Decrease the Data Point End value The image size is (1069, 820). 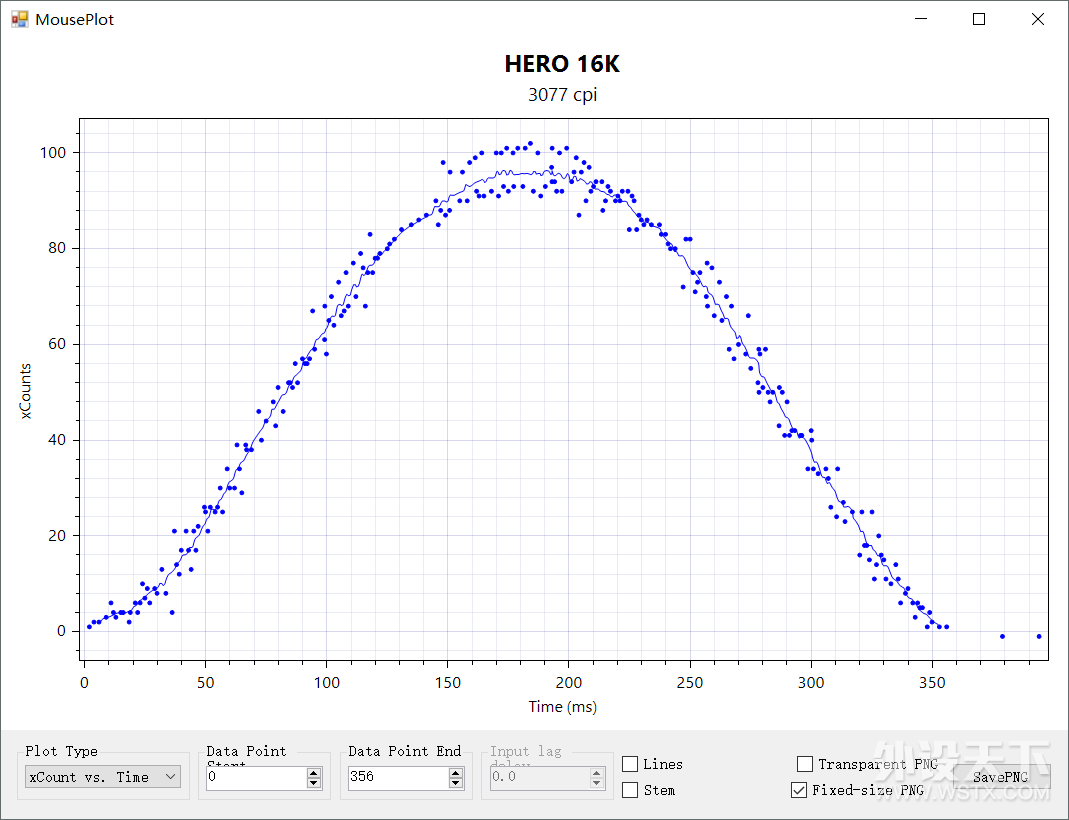click(x=456, y=783)
